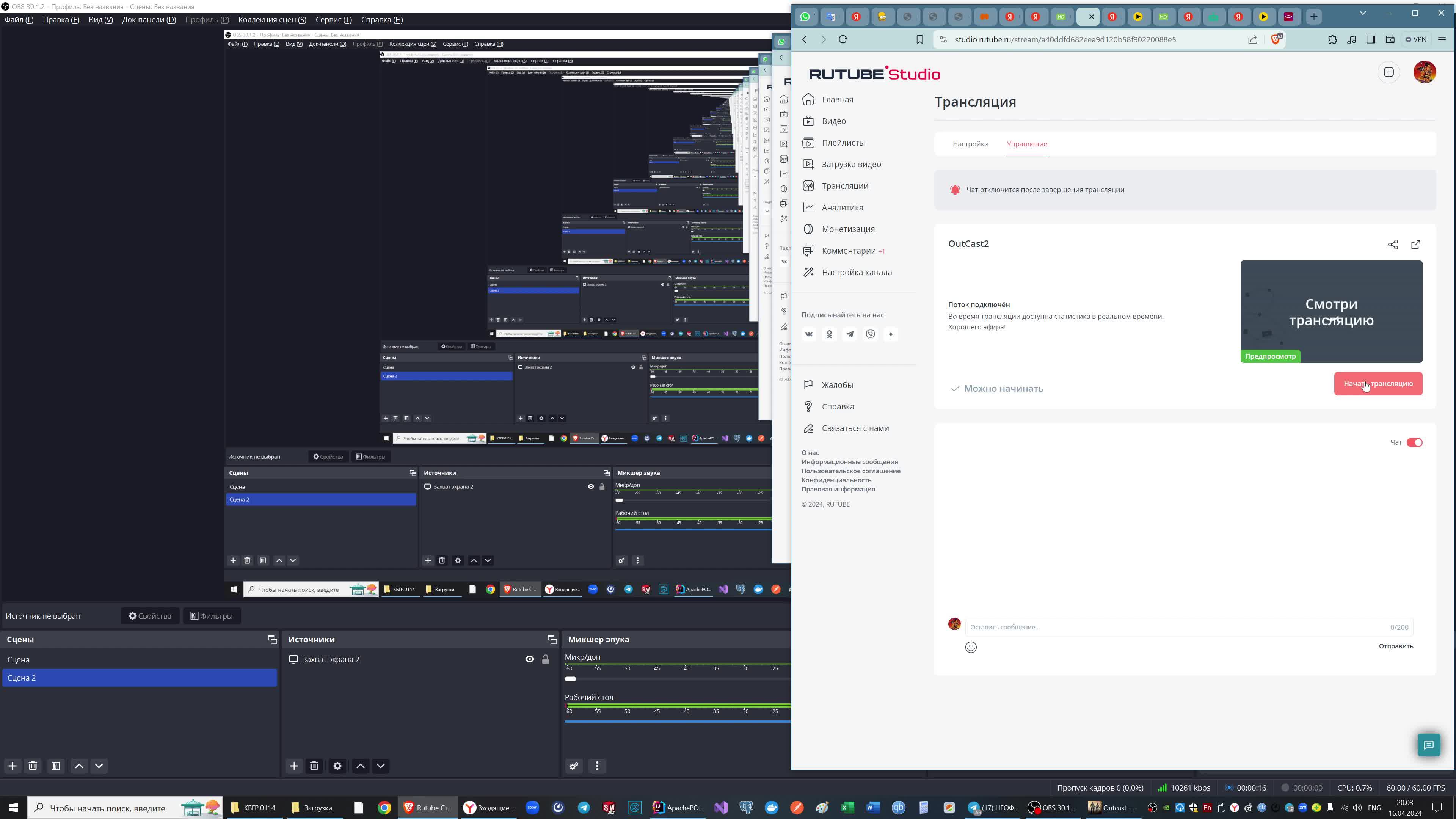The image size is (1456, 819).
Task: Hide Захват экрана 2 source visibility
Action: pos(530,659)
